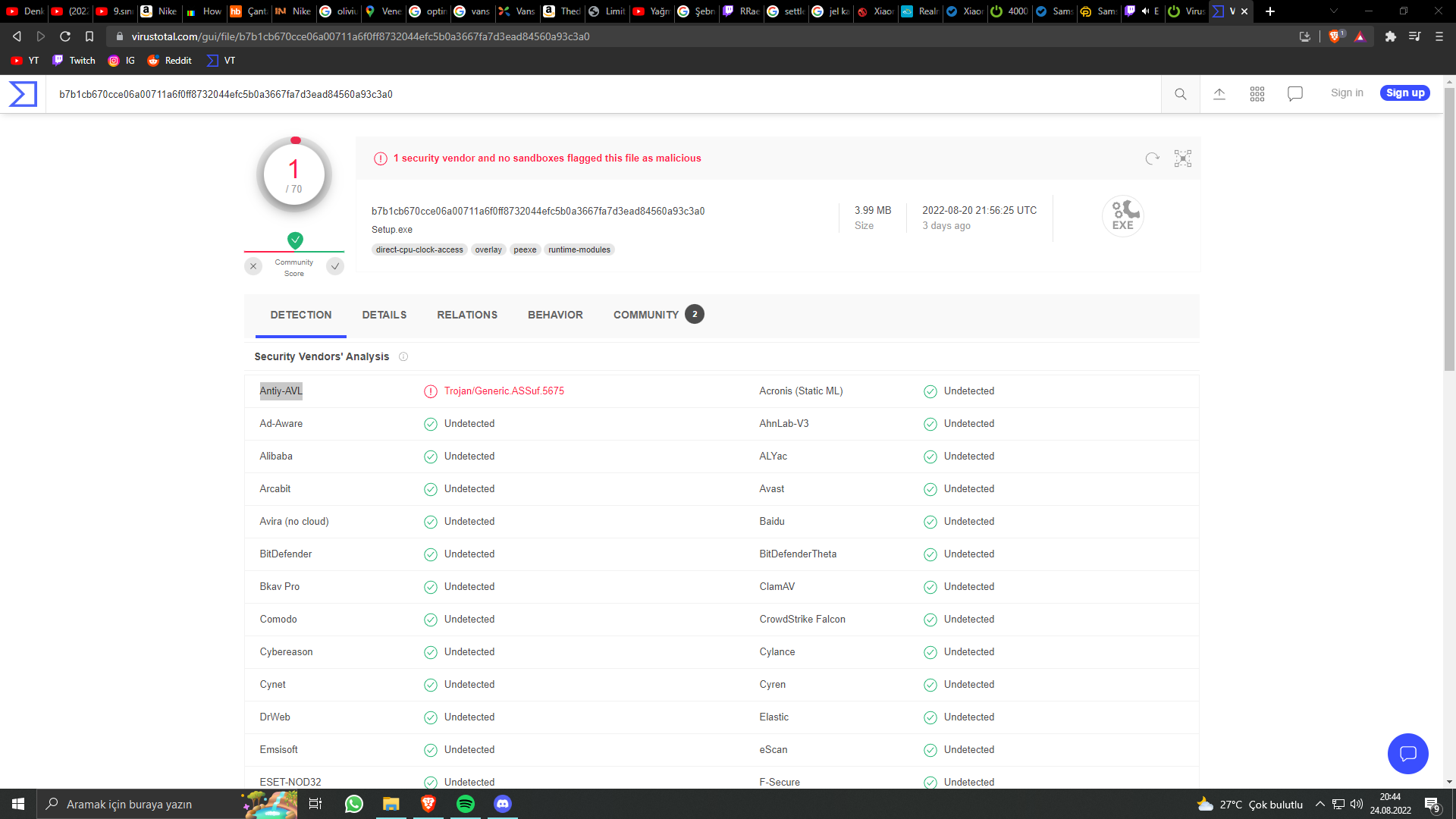Open Brave hamburger menu
This screenshot has height=819, width=1456.
(x=1439, y=36)
